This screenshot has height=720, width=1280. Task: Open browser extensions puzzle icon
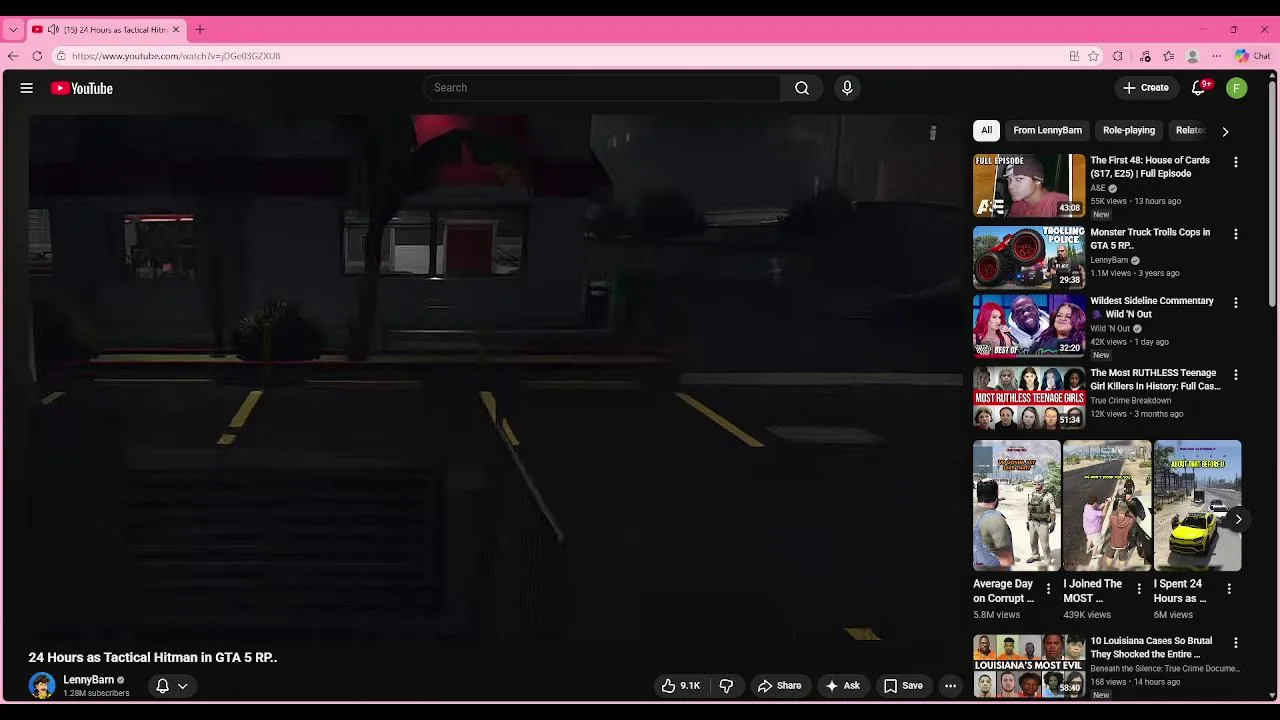tap(1118, 56)
